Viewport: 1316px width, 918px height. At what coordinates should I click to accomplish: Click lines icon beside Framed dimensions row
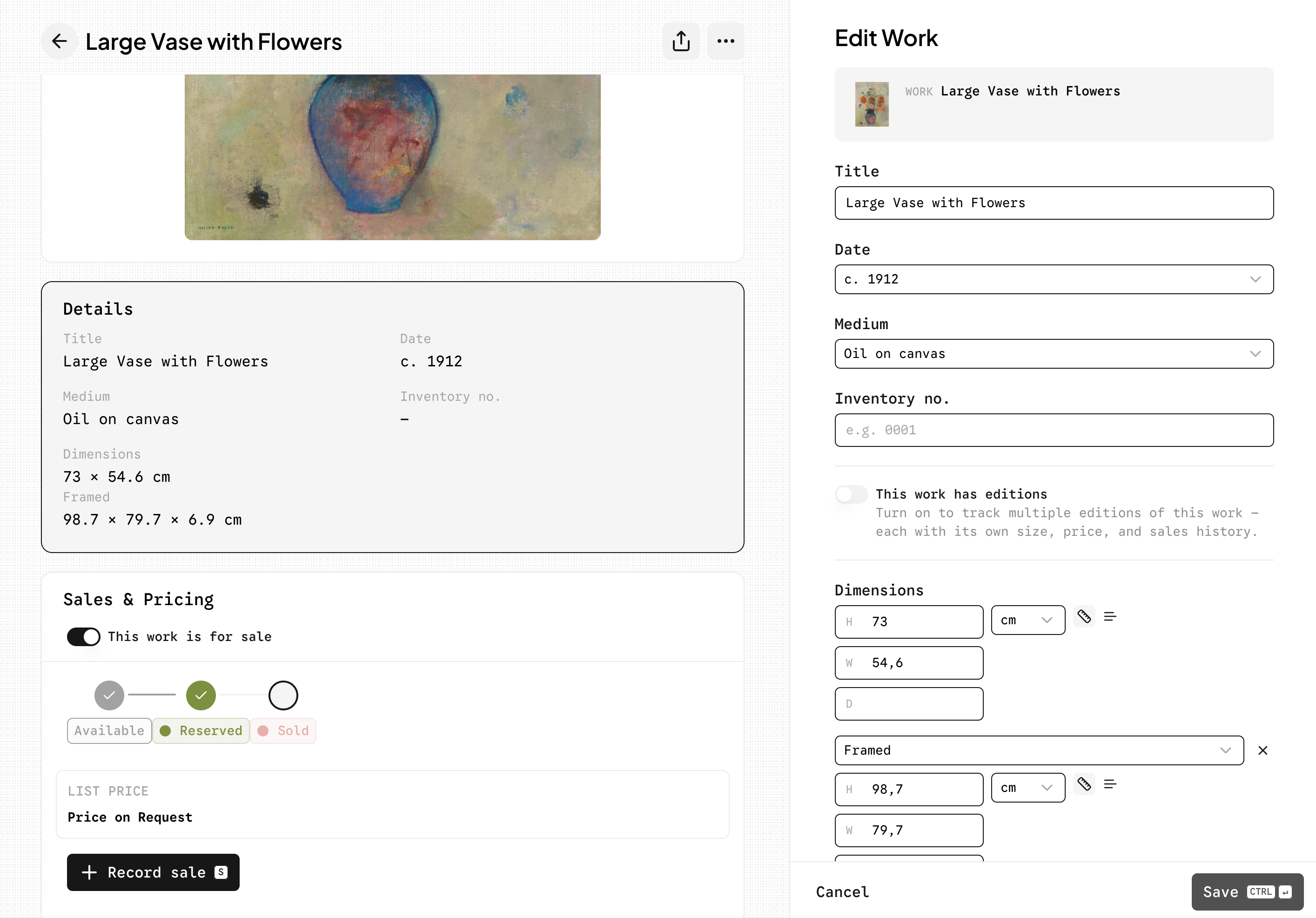1110,784
